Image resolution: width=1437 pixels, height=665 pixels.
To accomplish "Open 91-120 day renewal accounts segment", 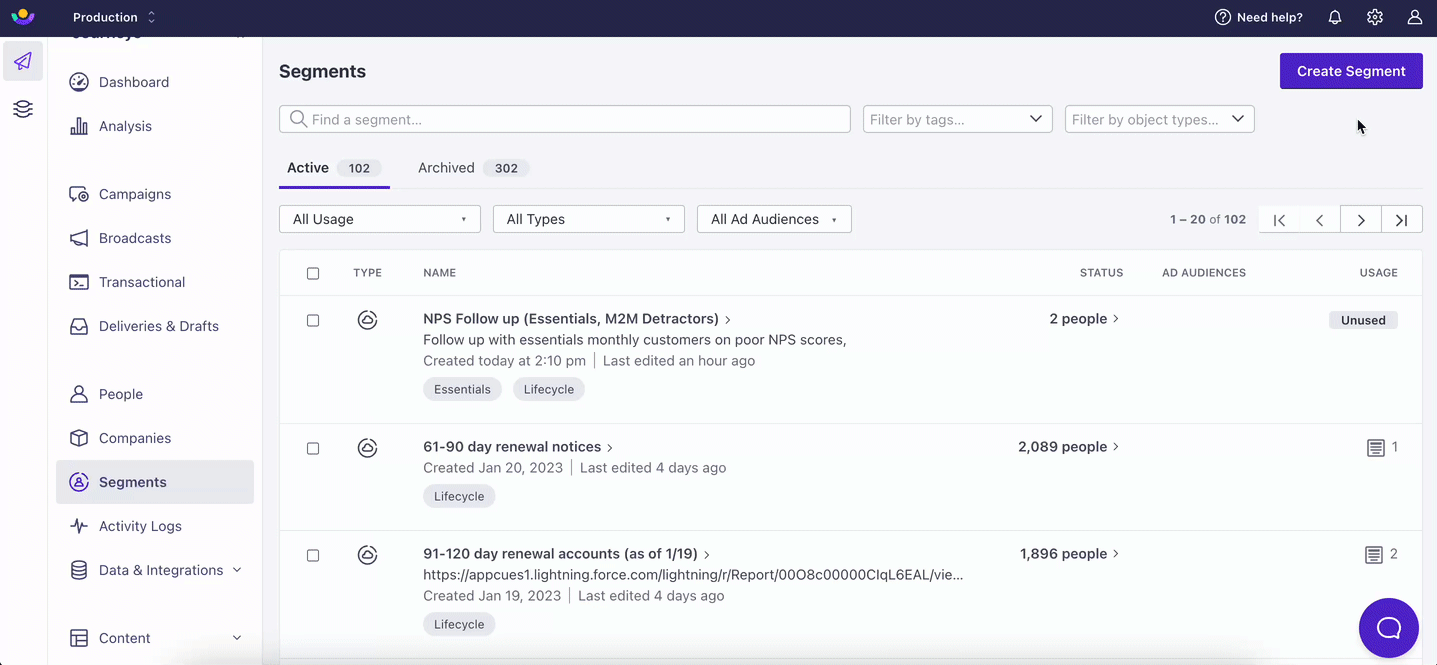I will pyautogui.click(x=560, y=554).
